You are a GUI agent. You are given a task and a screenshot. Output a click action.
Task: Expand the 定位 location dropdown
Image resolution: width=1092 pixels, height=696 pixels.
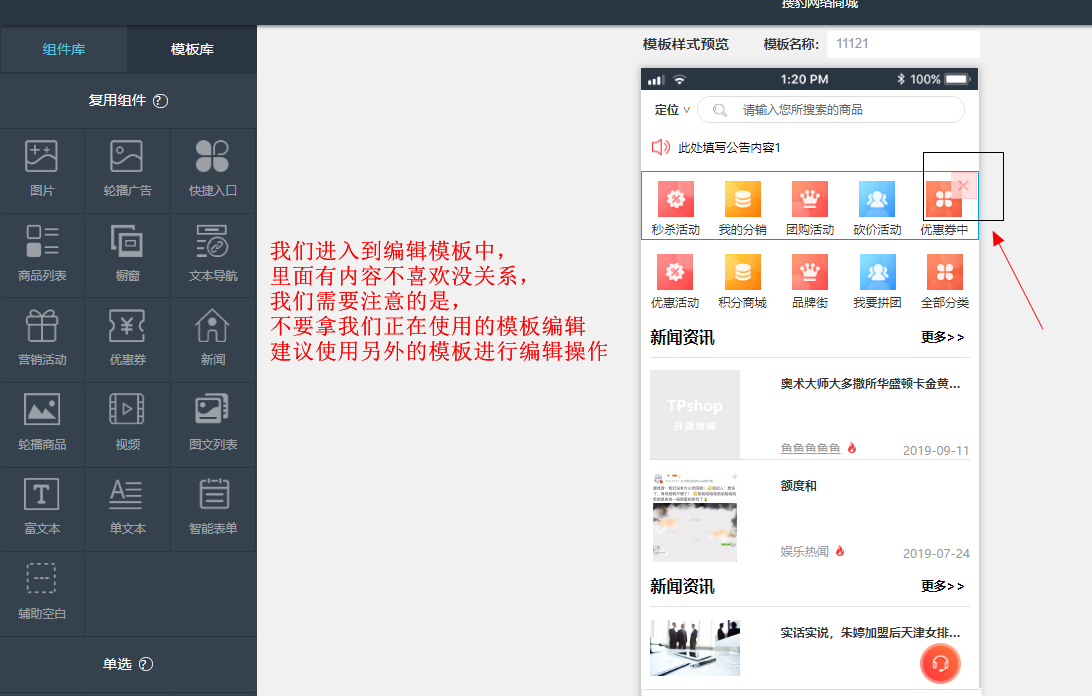click(x=672, y=110)
